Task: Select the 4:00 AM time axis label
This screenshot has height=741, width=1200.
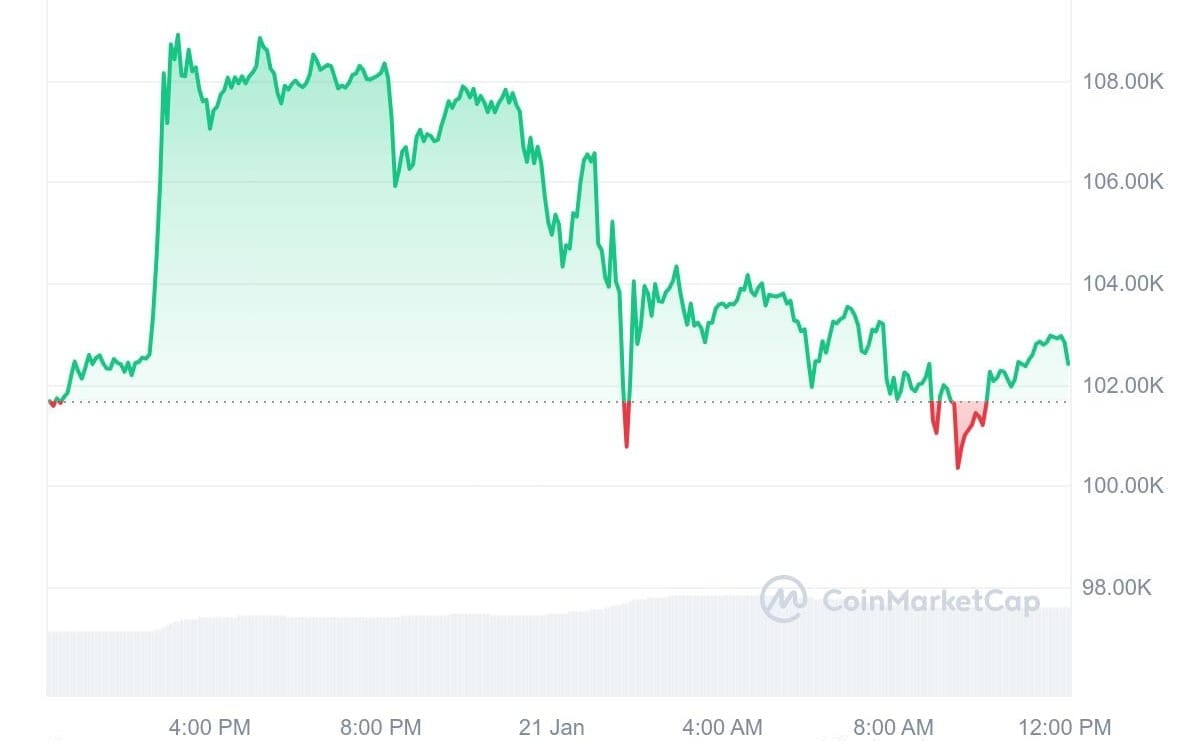Action: pos(722,727)
